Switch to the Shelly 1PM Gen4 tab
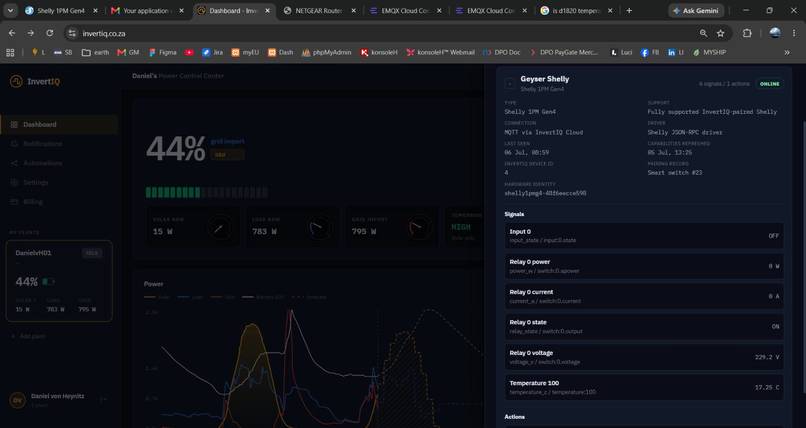 tap(61, 10)
